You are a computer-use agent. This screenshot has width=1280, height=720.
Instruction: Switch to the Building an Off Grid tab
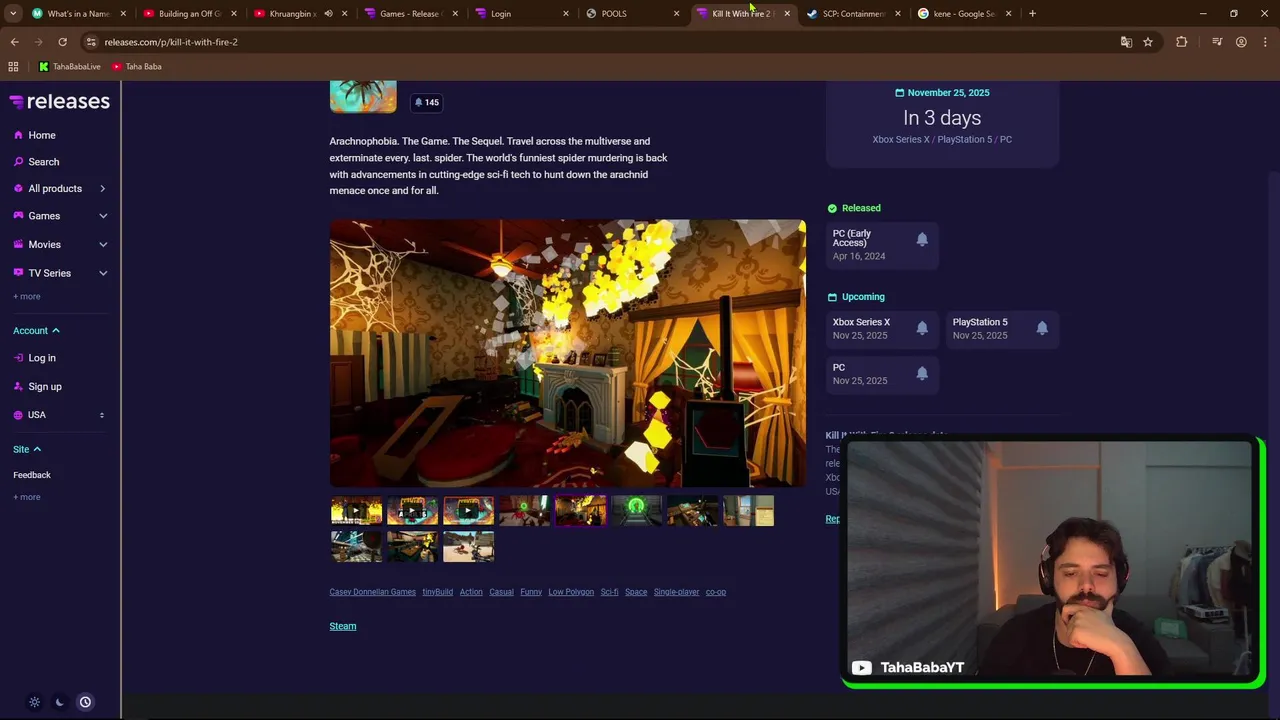(189, 14)
